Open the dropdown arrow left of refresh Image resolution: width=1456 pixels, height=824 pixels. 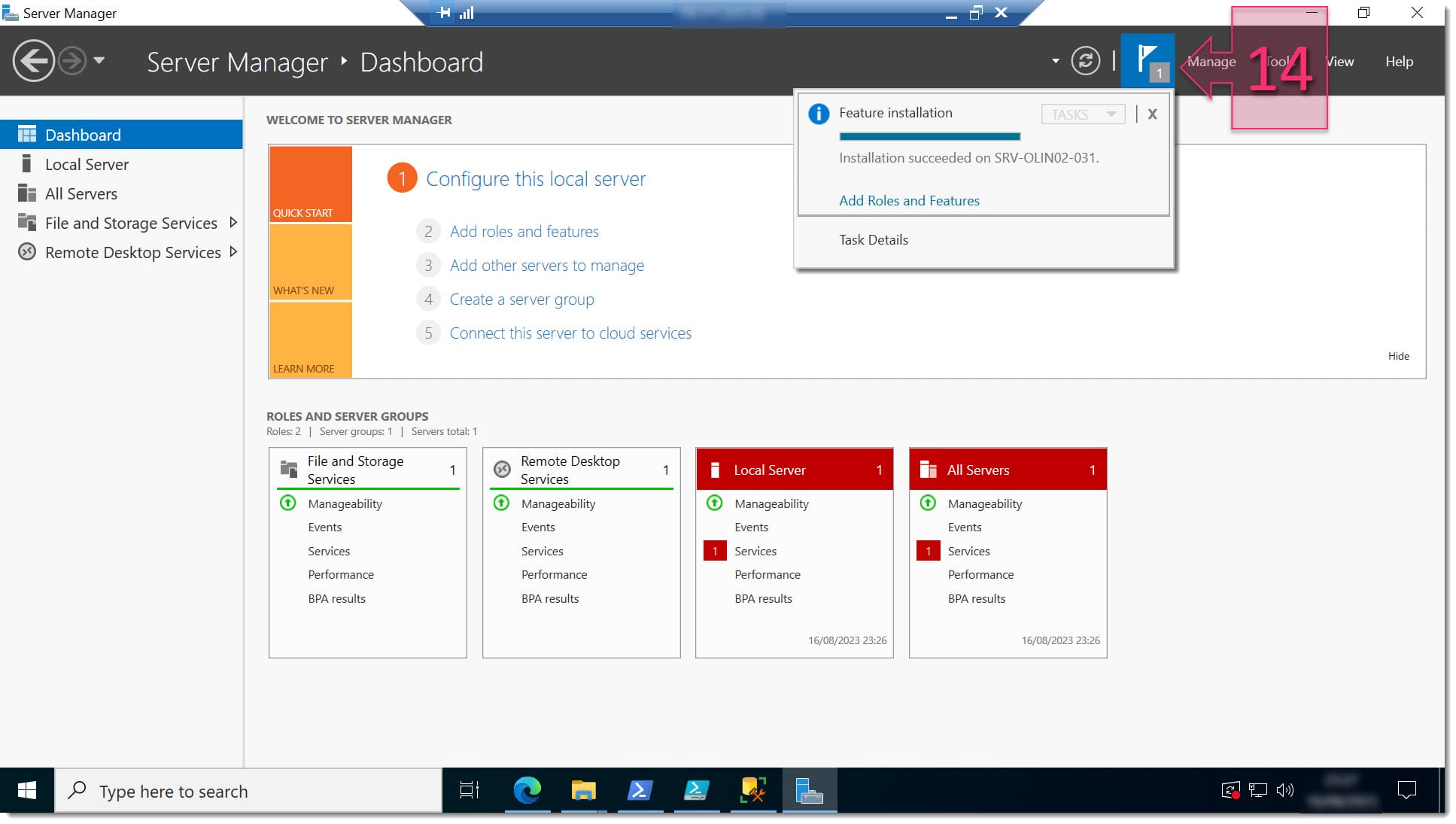[x=1055, y=61]
